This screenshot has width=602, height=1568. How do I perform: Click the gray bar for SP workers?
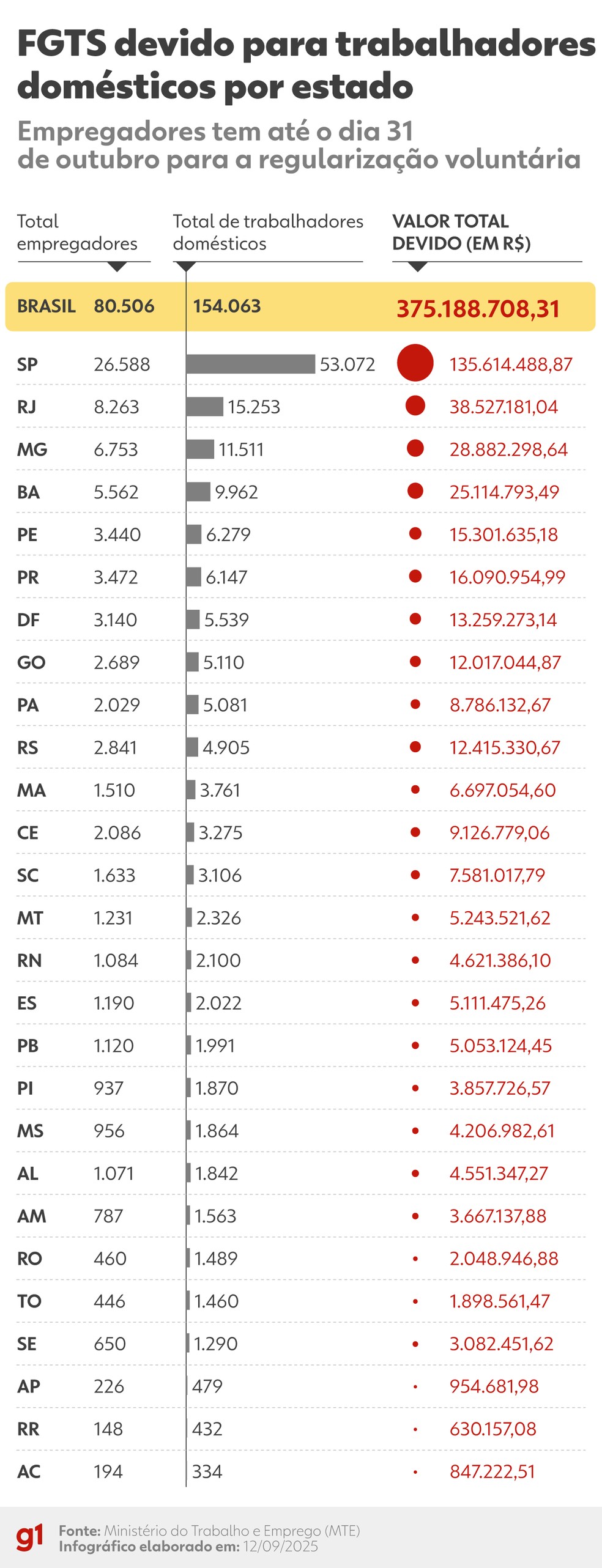(x=251, y=364)
